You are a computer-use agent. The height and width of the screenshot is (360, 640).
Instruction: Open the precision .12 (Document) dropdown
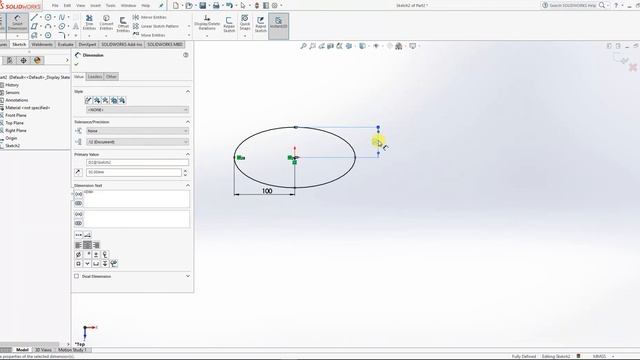tap(137, 142)
